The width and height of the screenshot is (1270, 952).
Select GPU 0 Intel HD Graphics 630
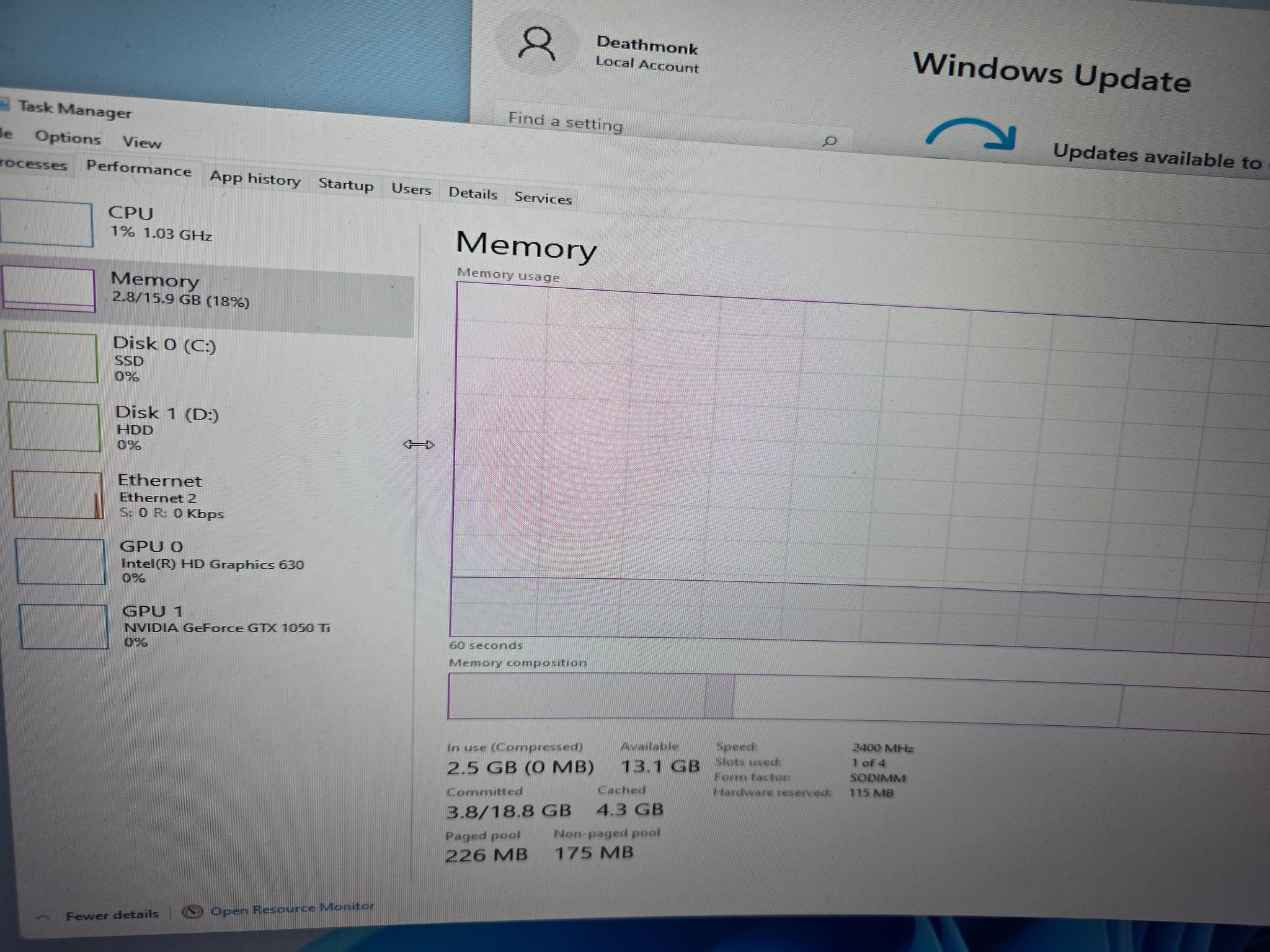(215, 562)
